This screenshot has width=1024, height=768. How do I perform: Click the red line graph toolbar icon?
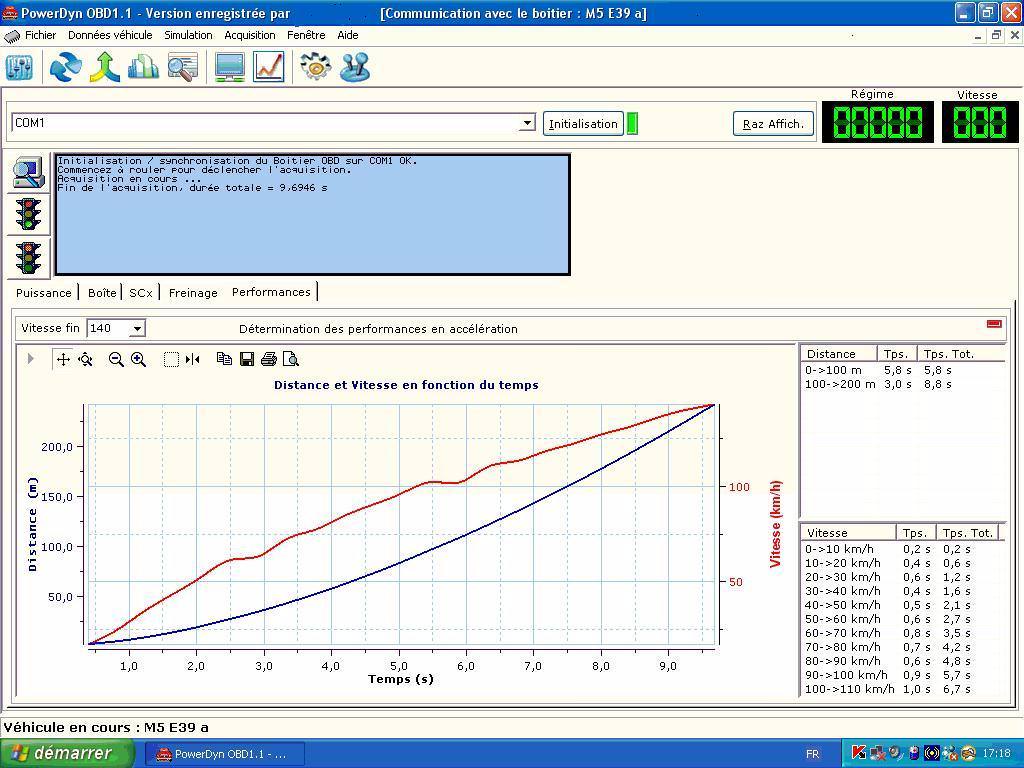click(269, 67)
